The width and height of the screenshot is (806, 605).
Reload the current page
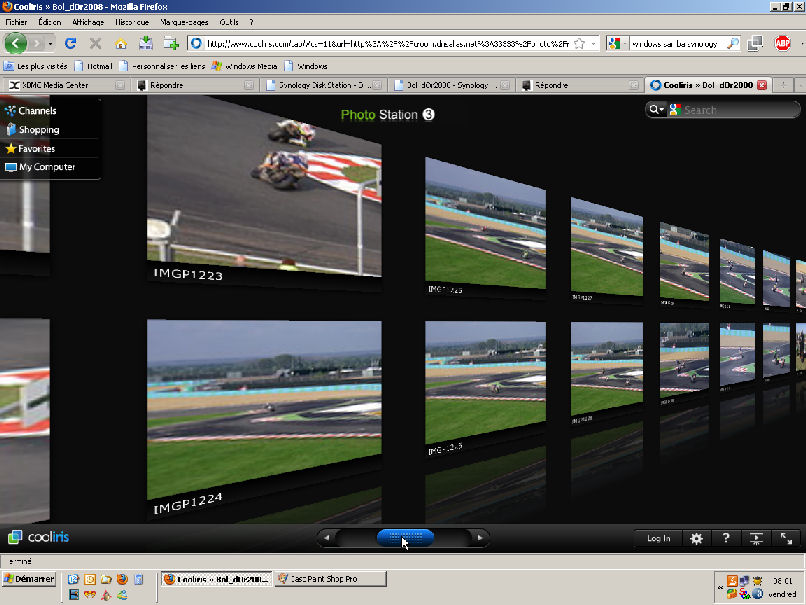pos(70,44)
